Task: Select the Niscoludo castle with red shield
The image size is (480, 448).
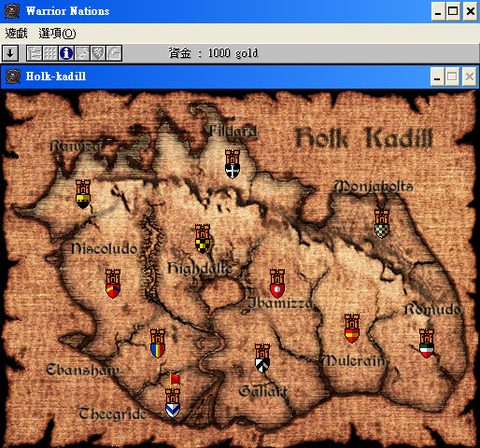Action: (113, 283)
